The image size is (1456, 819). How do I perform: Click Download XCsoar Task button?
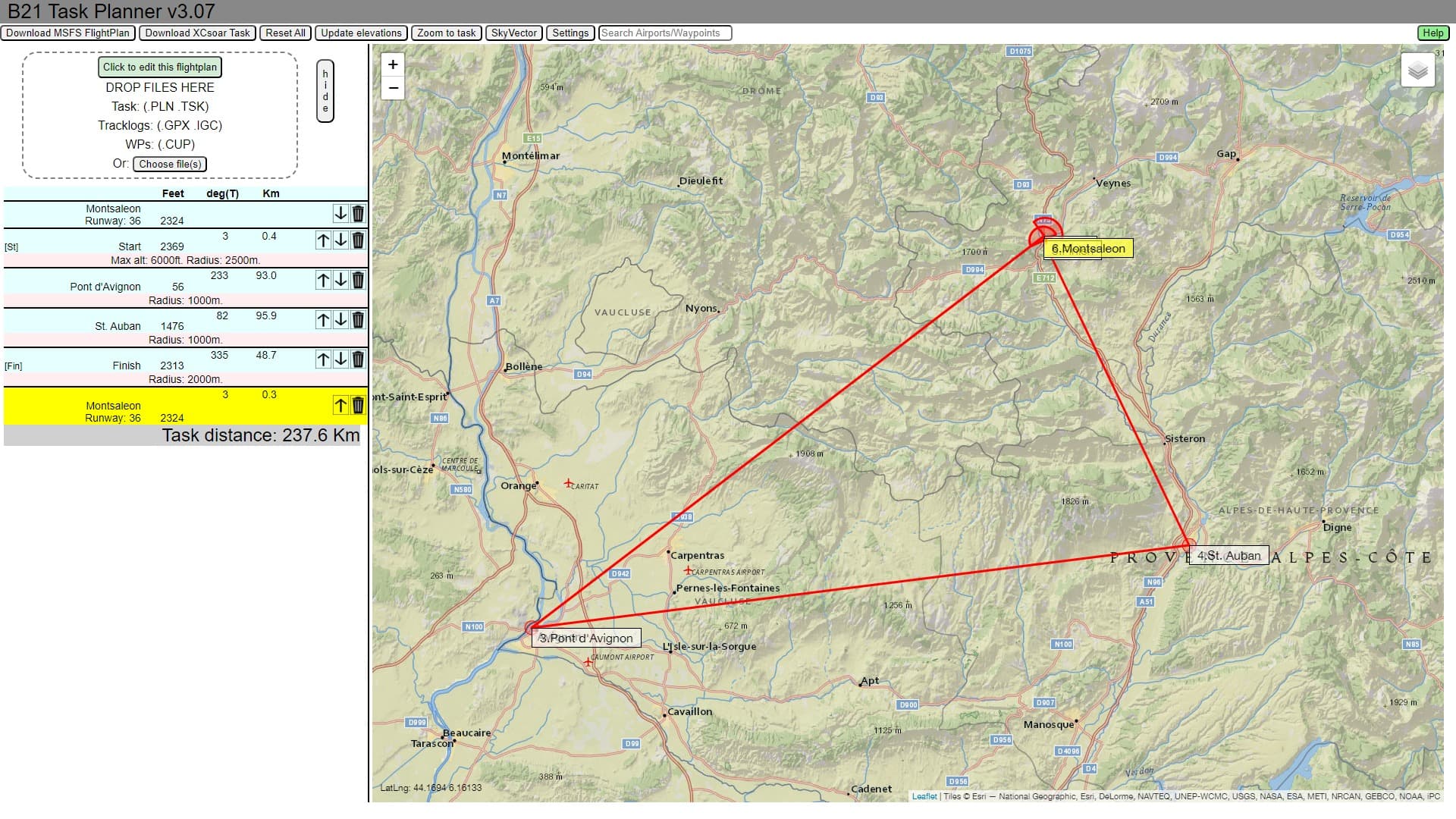[197, 33]
